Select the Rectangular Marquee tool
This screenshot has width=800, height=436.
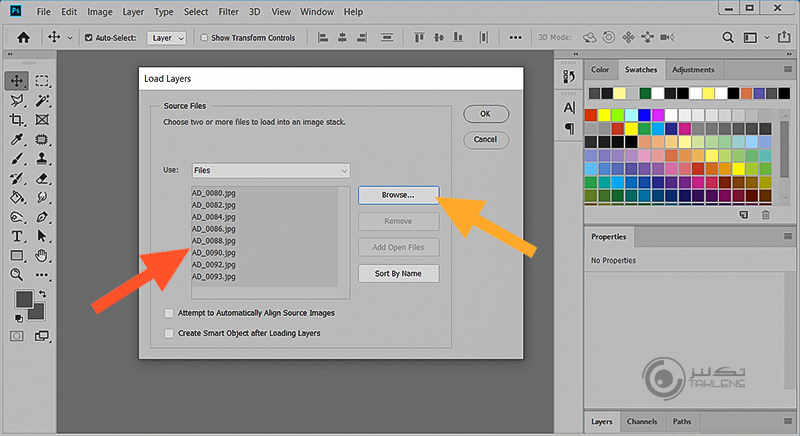pos(43,81)
